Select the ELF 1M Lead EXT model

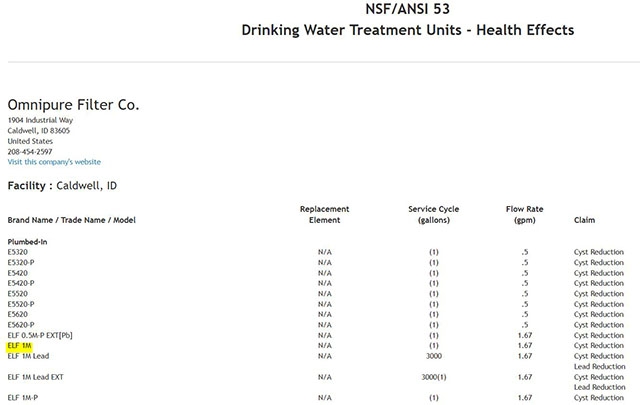(34, 377)
